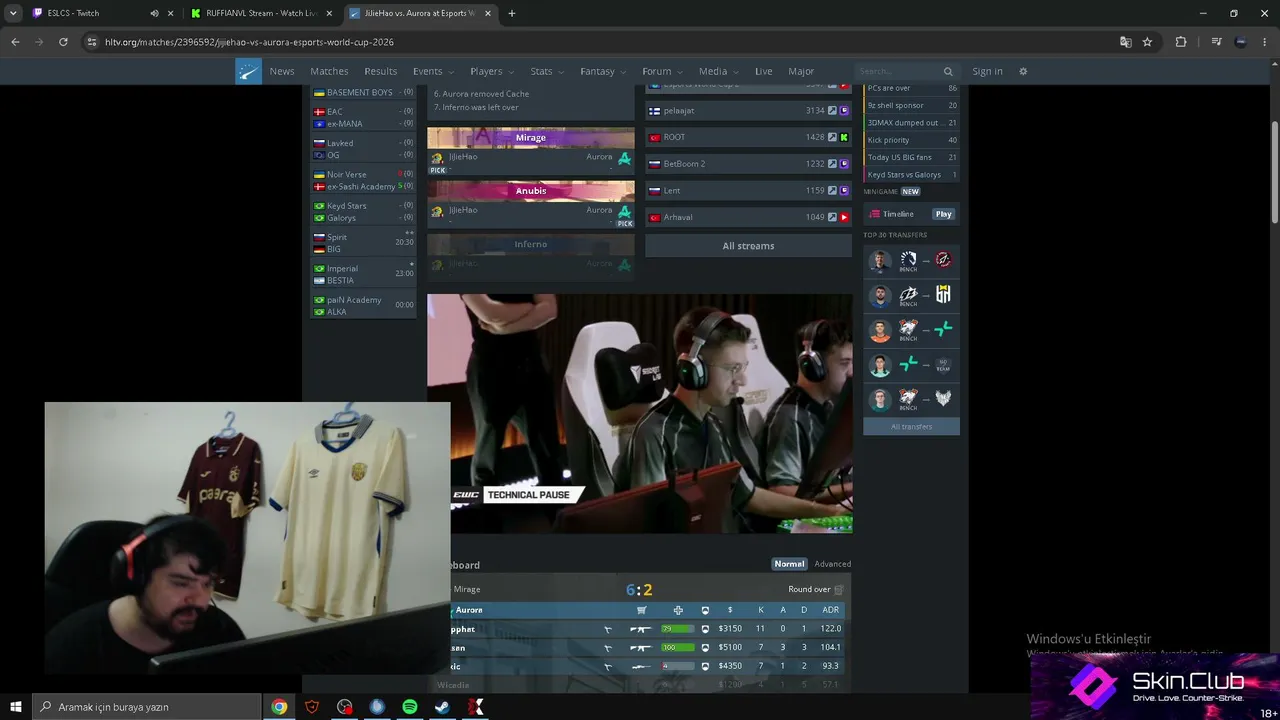Switch to the RUFFIANVL Stream browser tab

click(x=261, y=13)
